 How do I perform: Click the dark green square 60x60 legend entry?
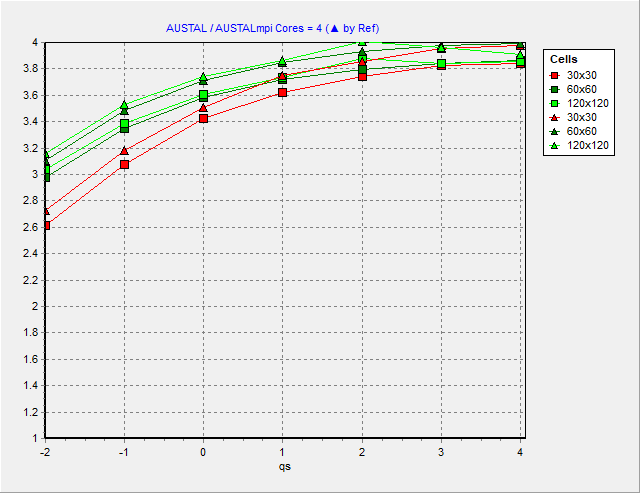[574, 89]
